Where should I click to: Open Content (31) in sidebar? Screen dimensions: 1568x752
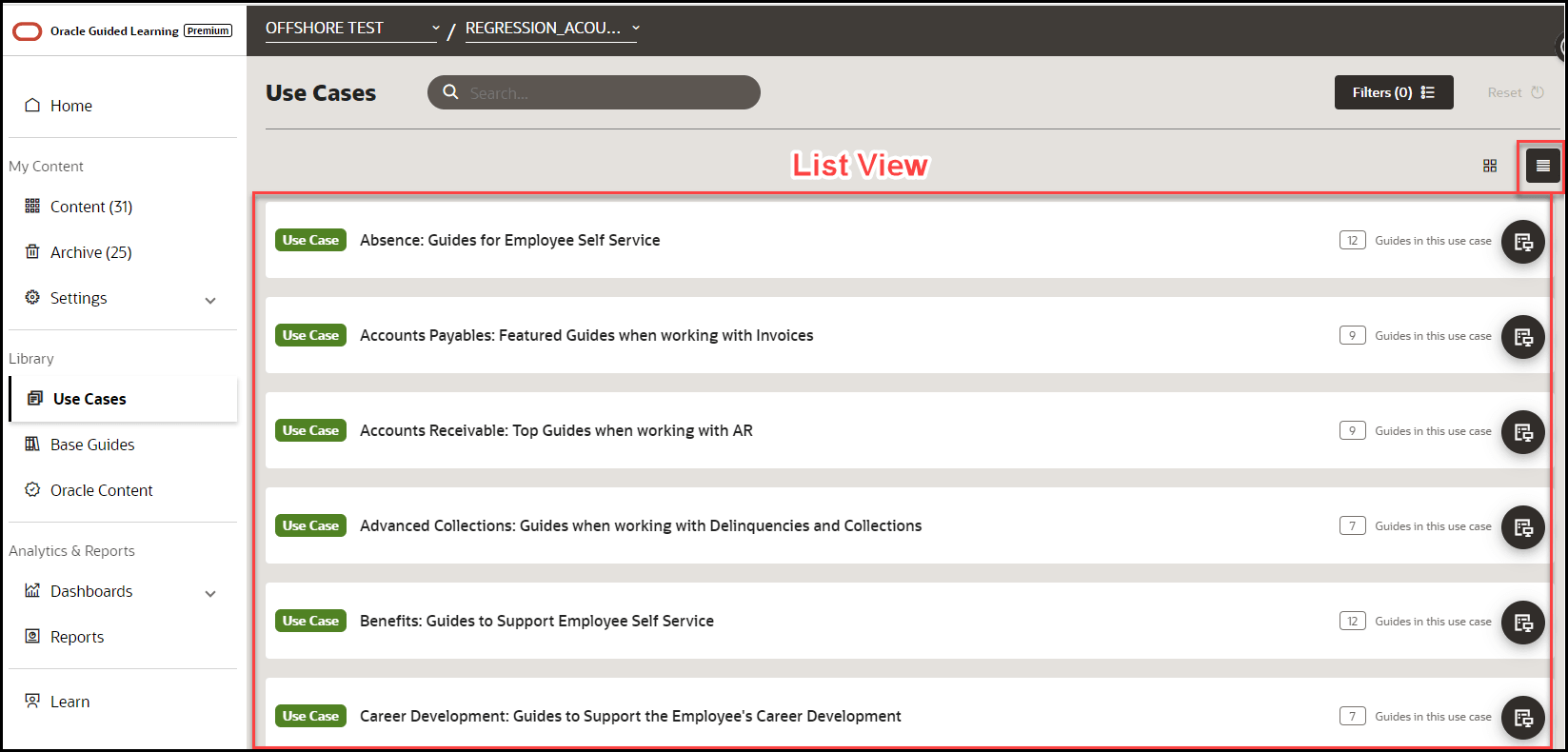(x=91, y=207)
